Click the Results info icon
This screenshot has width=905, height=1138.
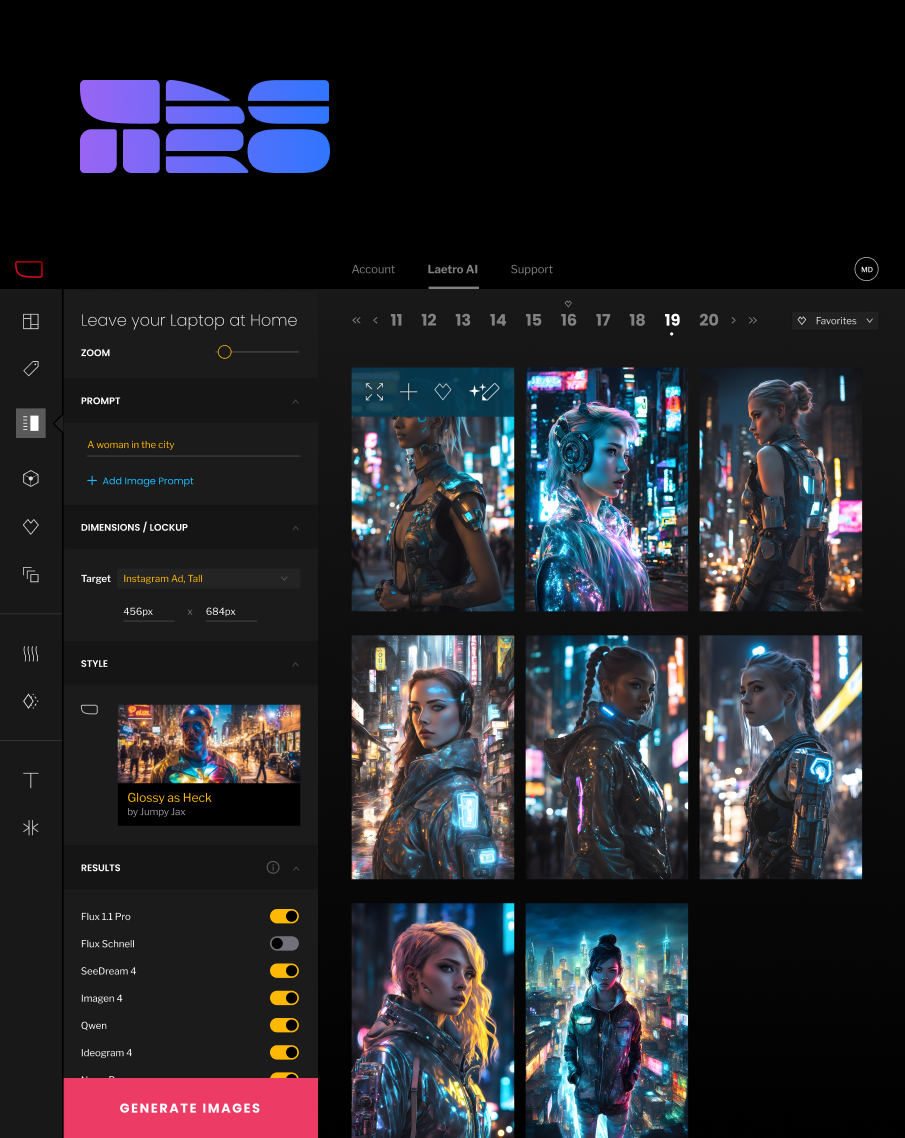273,867
